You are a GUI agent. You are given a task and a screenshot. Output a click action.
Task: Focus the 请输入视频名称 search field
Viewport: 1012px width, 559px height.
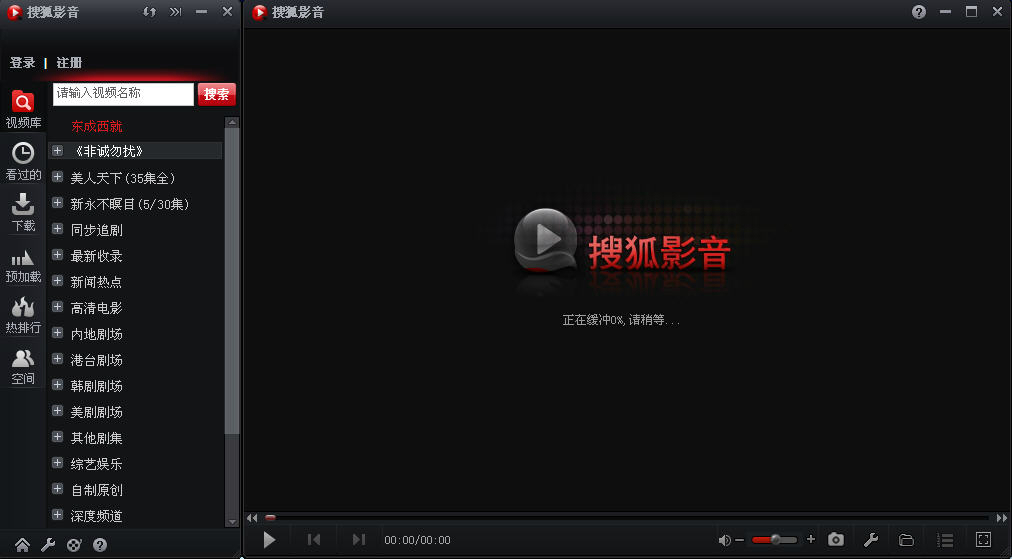tap(123, 94)
